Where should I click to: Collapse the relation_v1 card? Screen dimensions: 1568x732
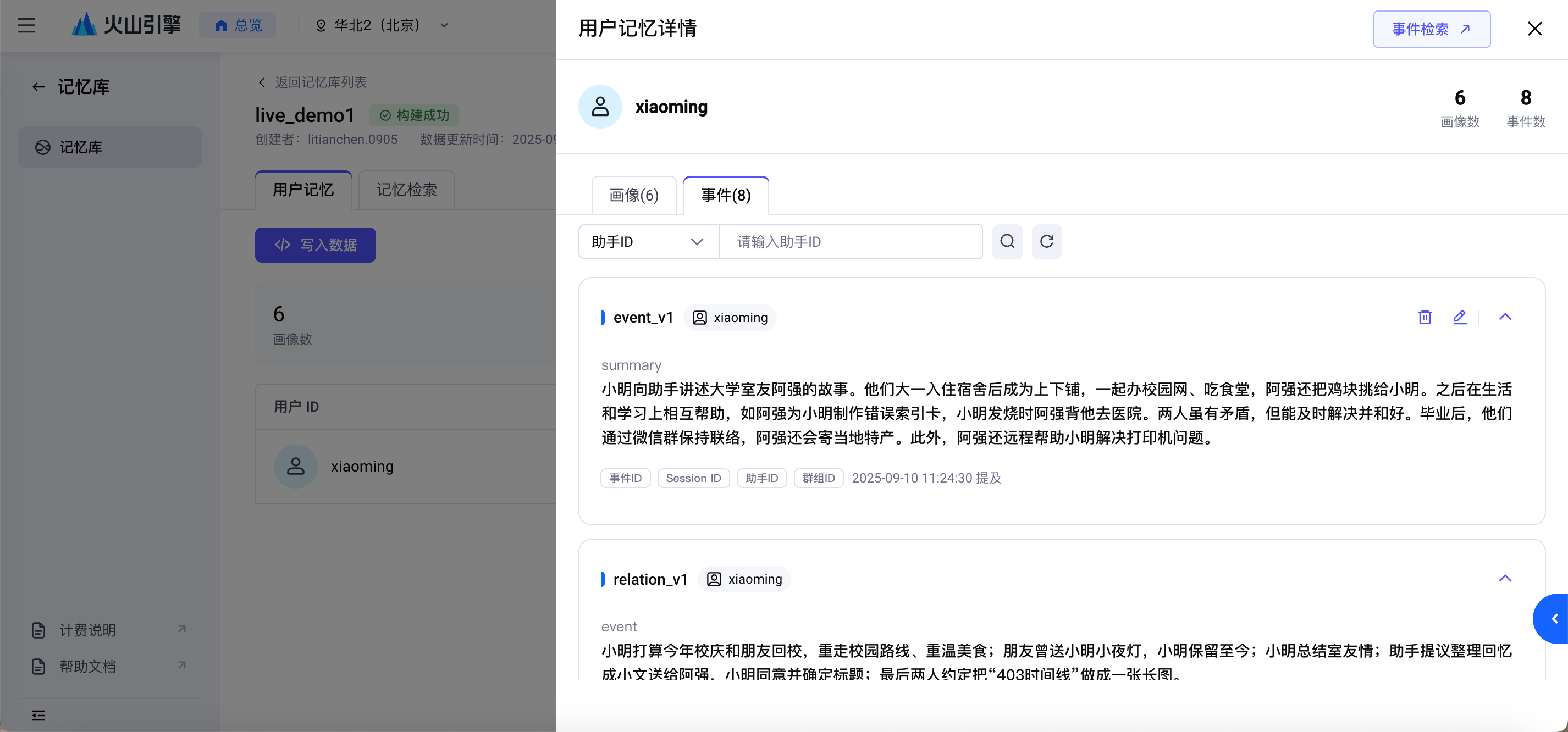pyautogui.click(x=1505, y=578)
